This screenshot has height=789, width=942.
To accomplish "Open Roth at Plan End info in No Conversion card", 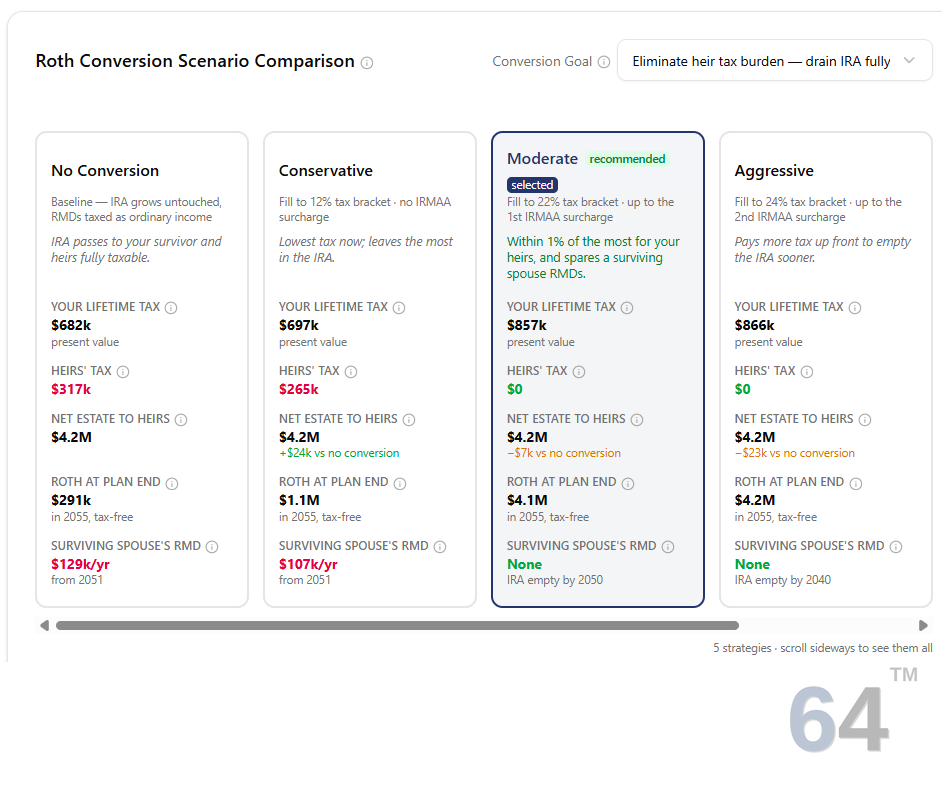I will point(172,483).
